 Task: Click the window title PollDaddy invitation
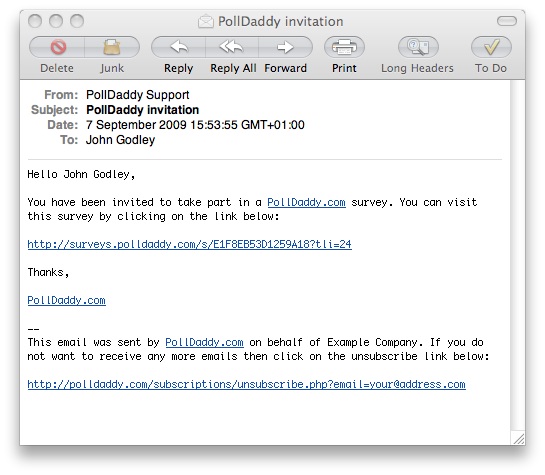[x=280, y=22]
